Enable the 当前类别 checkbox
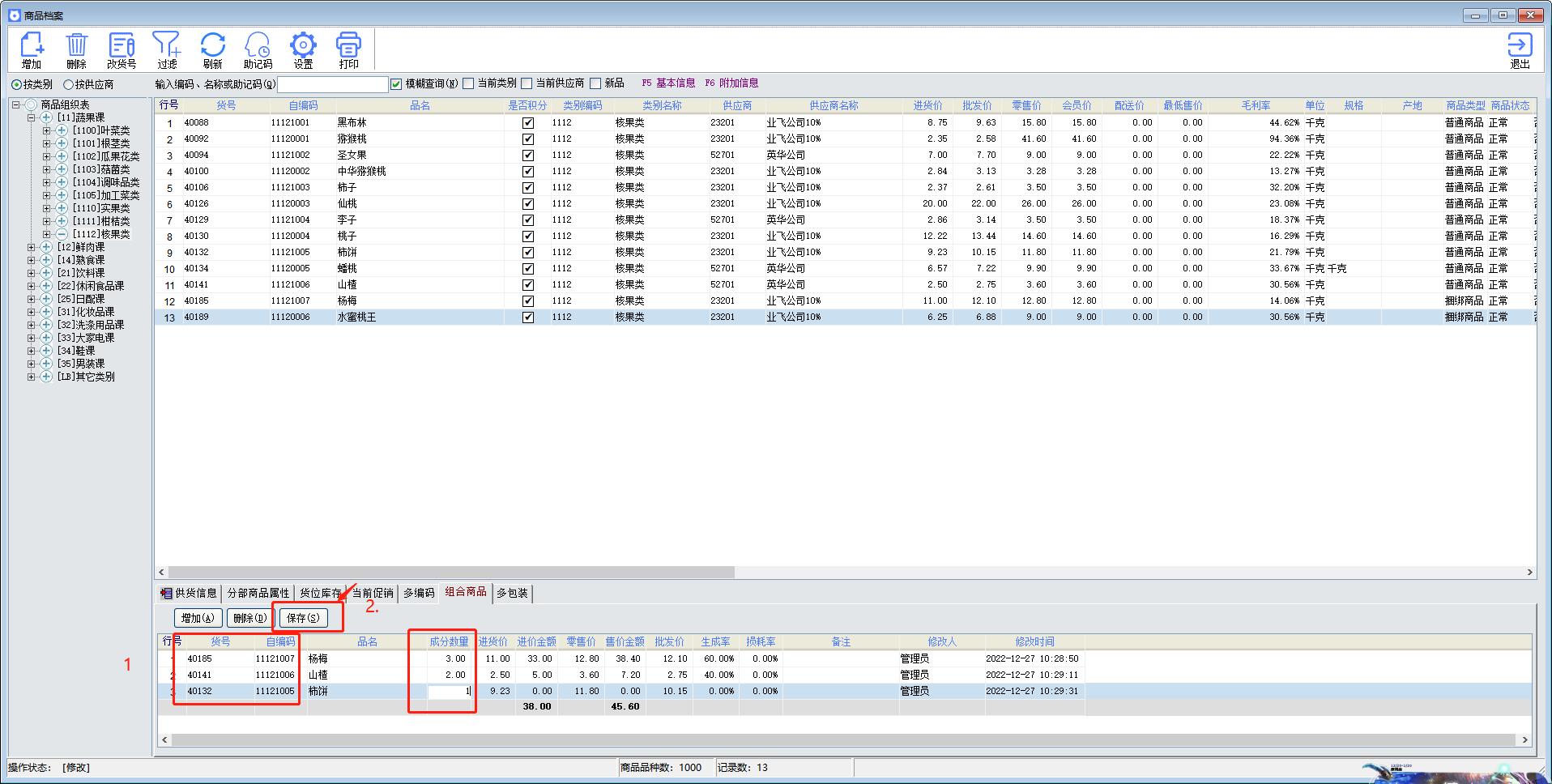Viewport: 1552px width, 784px height. tap(468, 83)
